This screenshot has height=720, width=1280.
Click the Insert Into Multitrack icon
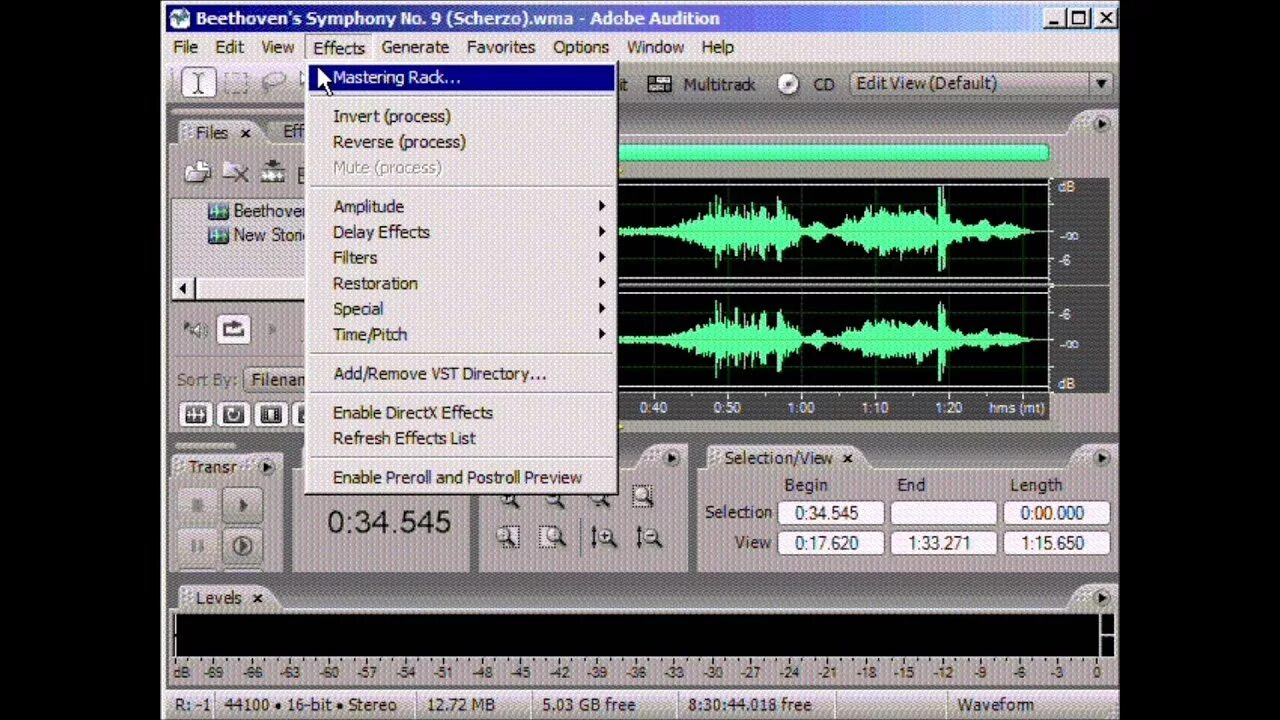(272, 172)
